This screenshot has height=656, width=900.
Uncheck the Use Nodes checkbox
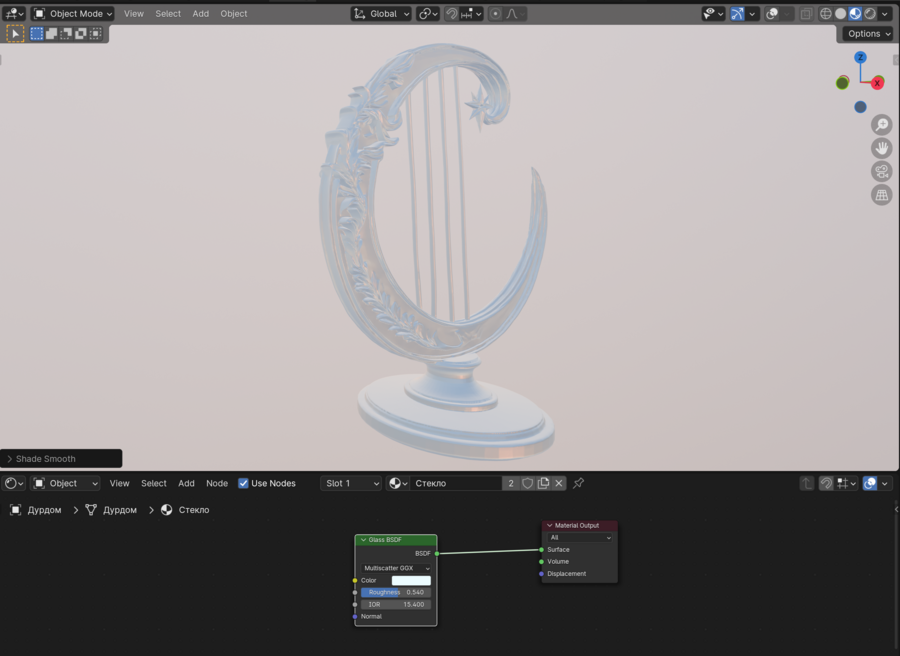243,483
